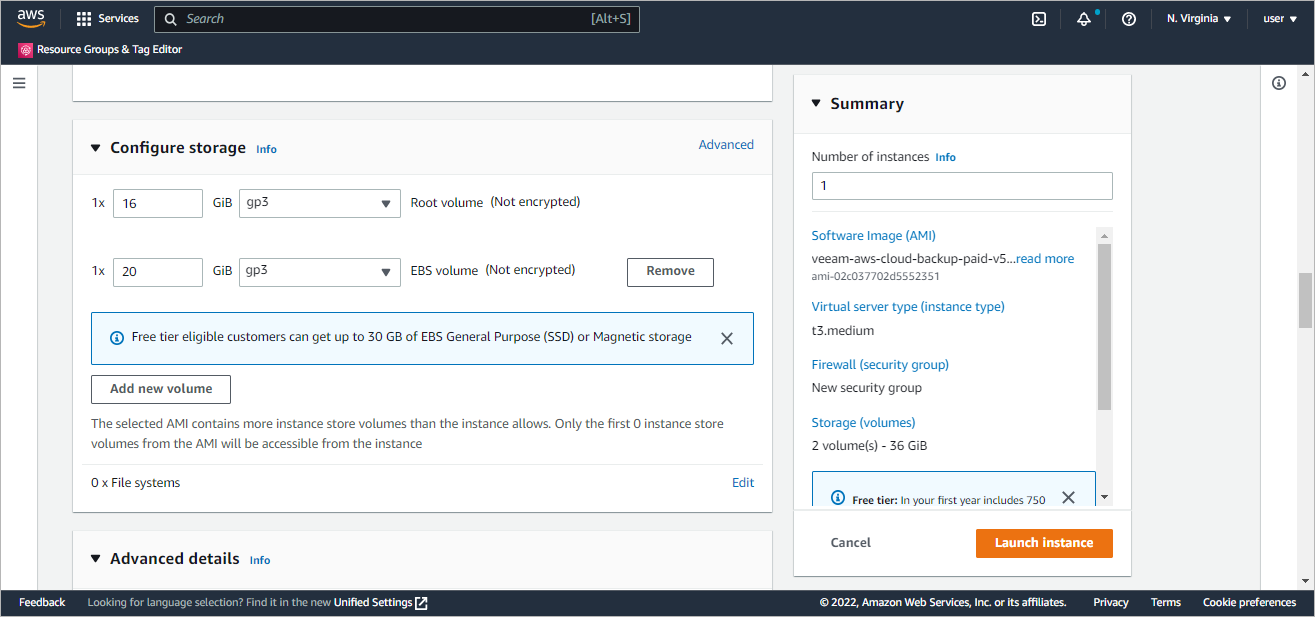This screenshot has height=617, width=1315.
Task: Click the Summary panel scrollbar
Action: pos(1104,330)
